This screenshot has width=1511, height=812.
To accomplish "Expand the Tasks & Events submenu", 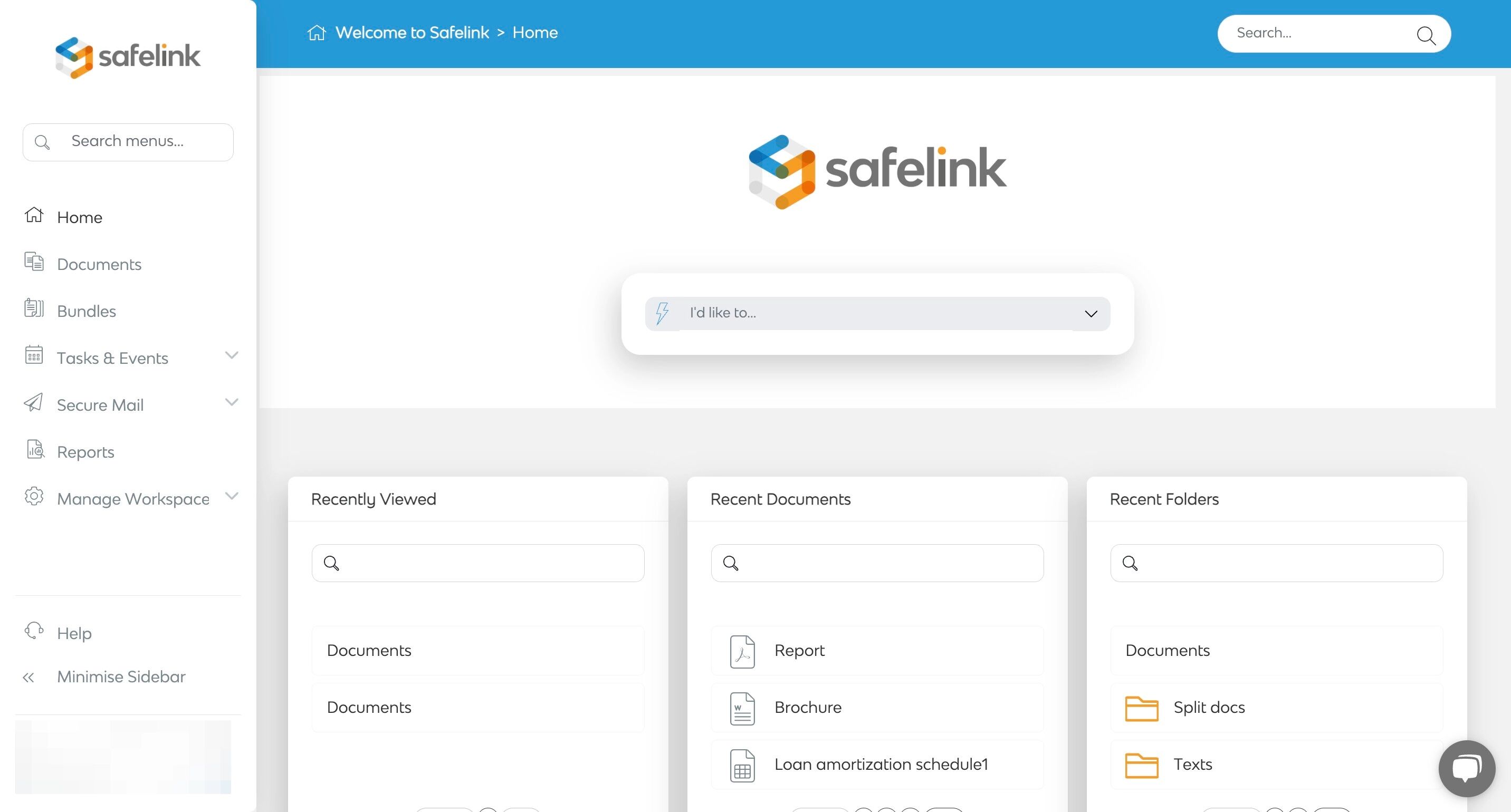I will point(232,355).
